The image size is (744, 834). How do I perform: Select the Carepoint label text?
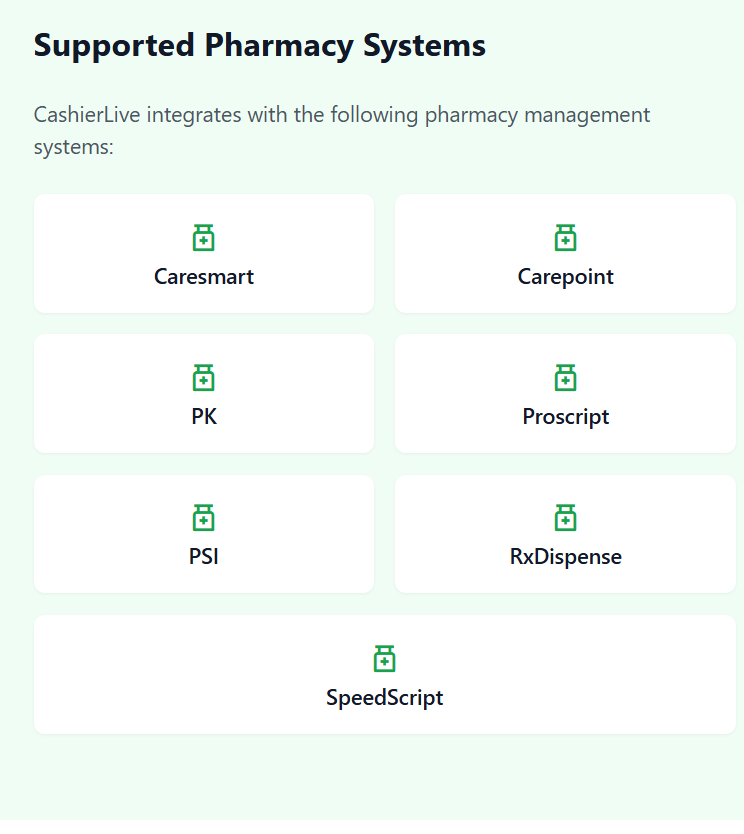(x=565, y=277)
